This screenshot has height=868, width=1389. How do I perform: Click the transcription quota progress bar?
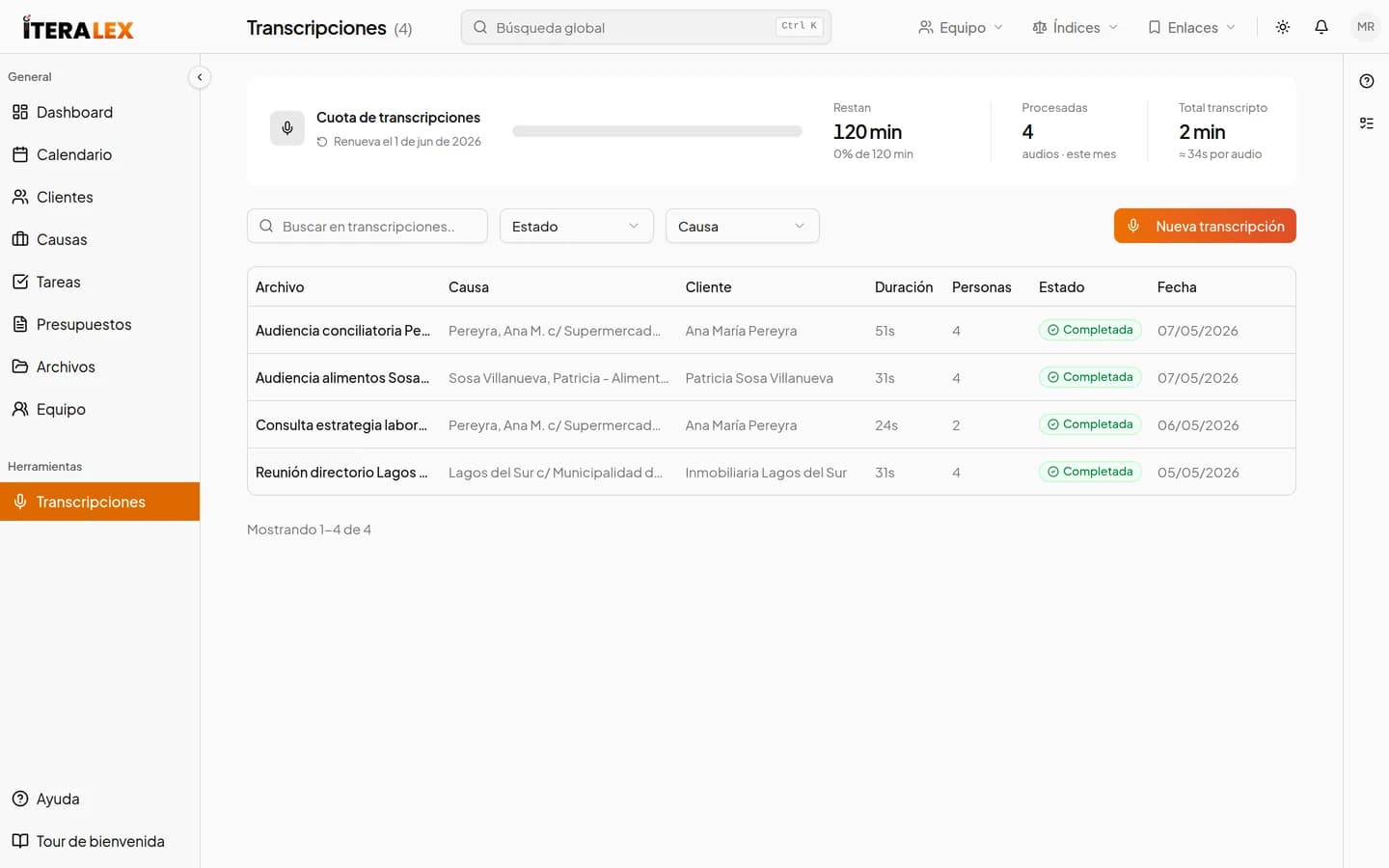click(x=657, y=131)
